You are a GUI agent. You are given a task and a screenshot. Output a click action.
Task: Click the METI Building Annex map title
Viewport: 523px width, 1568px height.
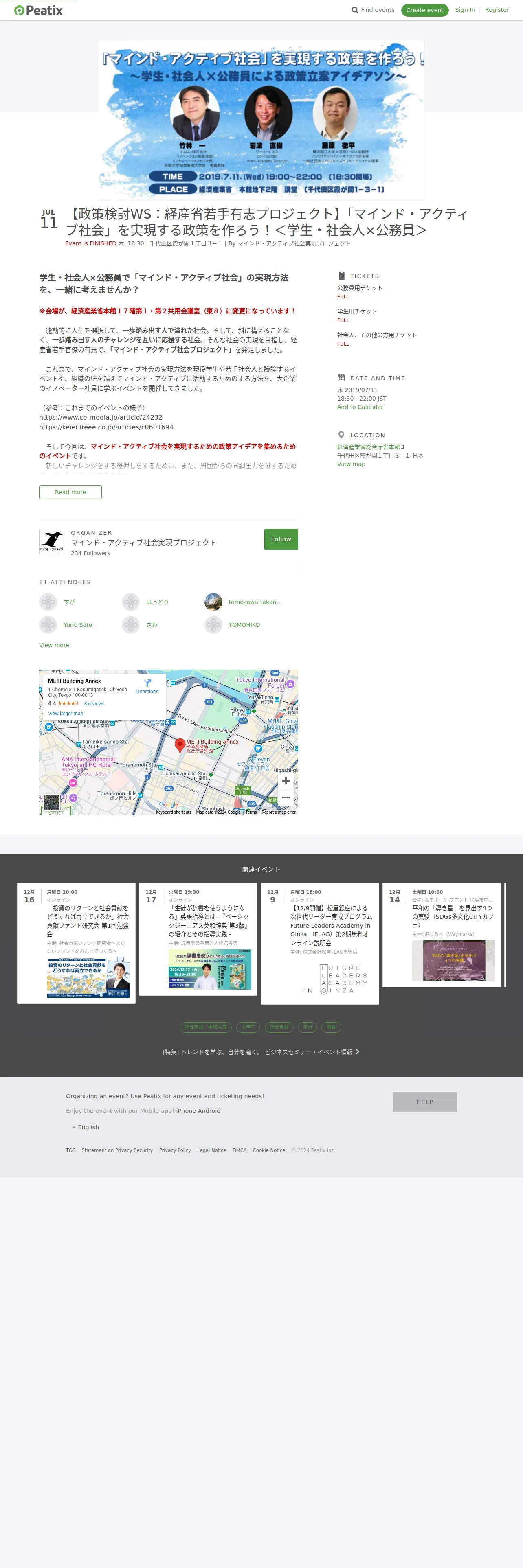tap(74, 681)
